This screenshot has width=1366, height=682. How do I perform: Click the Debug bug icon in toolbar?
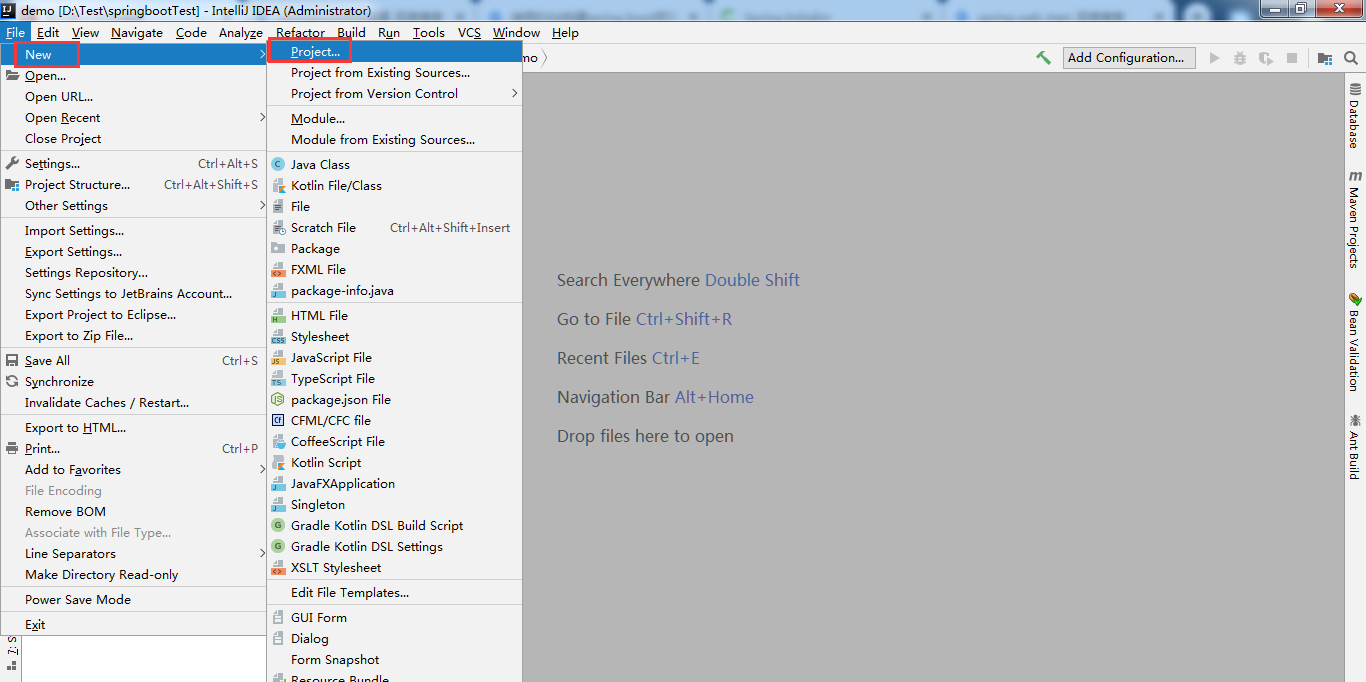pyautogui.click(x=1240, y=58)
